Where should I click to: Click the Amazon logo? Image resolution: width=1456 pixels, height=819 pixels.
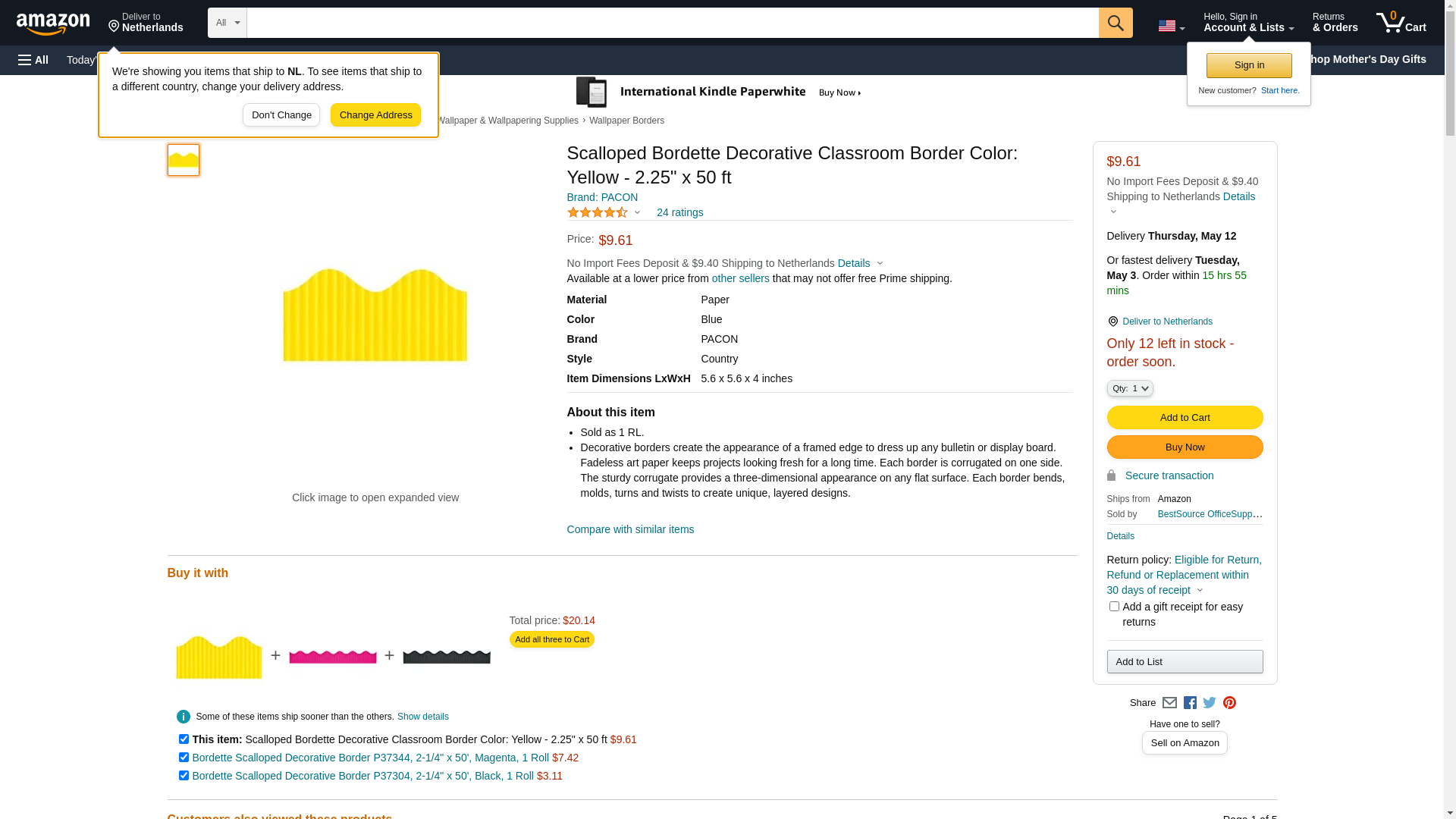pos(53,24)
